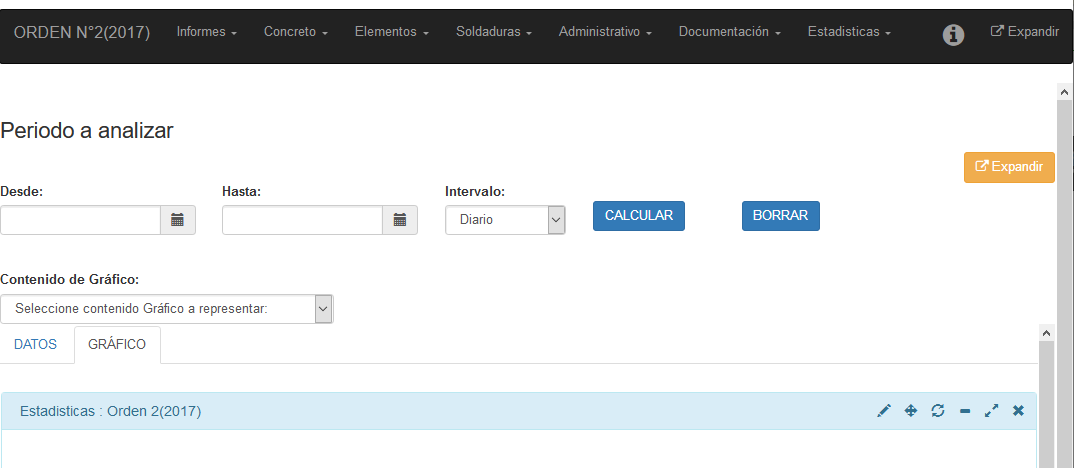Click the move arrows icon in panel header

[x=911, y=411]
